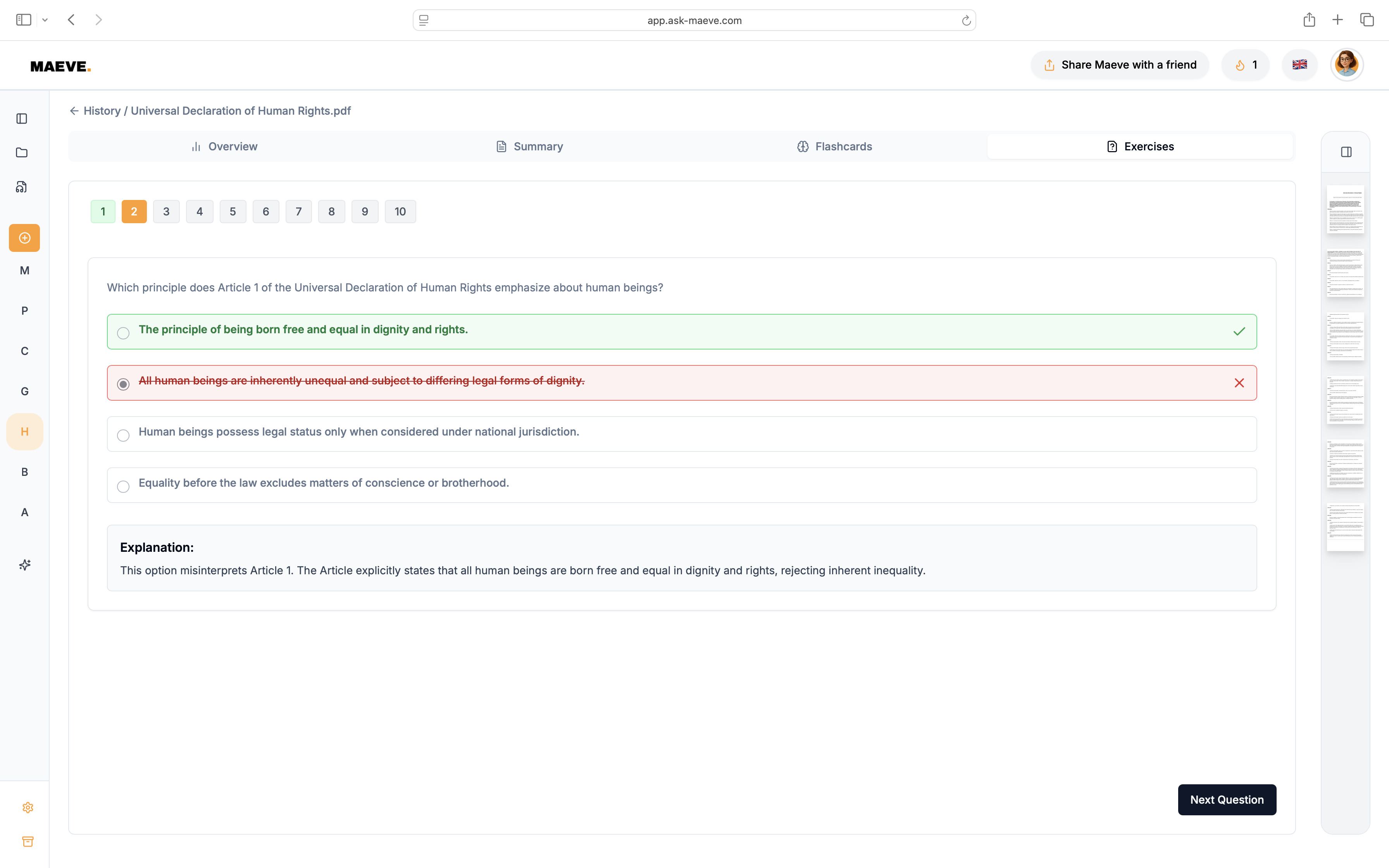
Task: Toggle the right document panel icon
Action: [1346, 152]
